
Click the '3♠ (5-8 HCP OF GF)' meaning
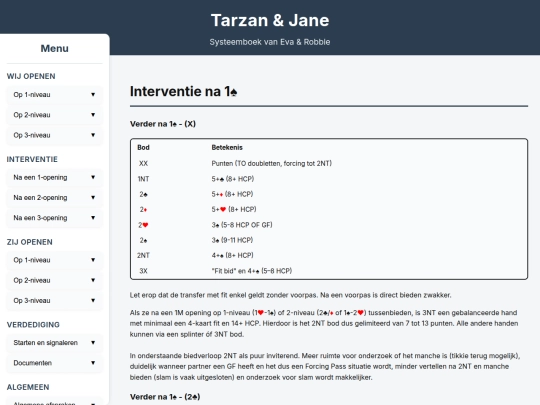(x=242, y=225)
